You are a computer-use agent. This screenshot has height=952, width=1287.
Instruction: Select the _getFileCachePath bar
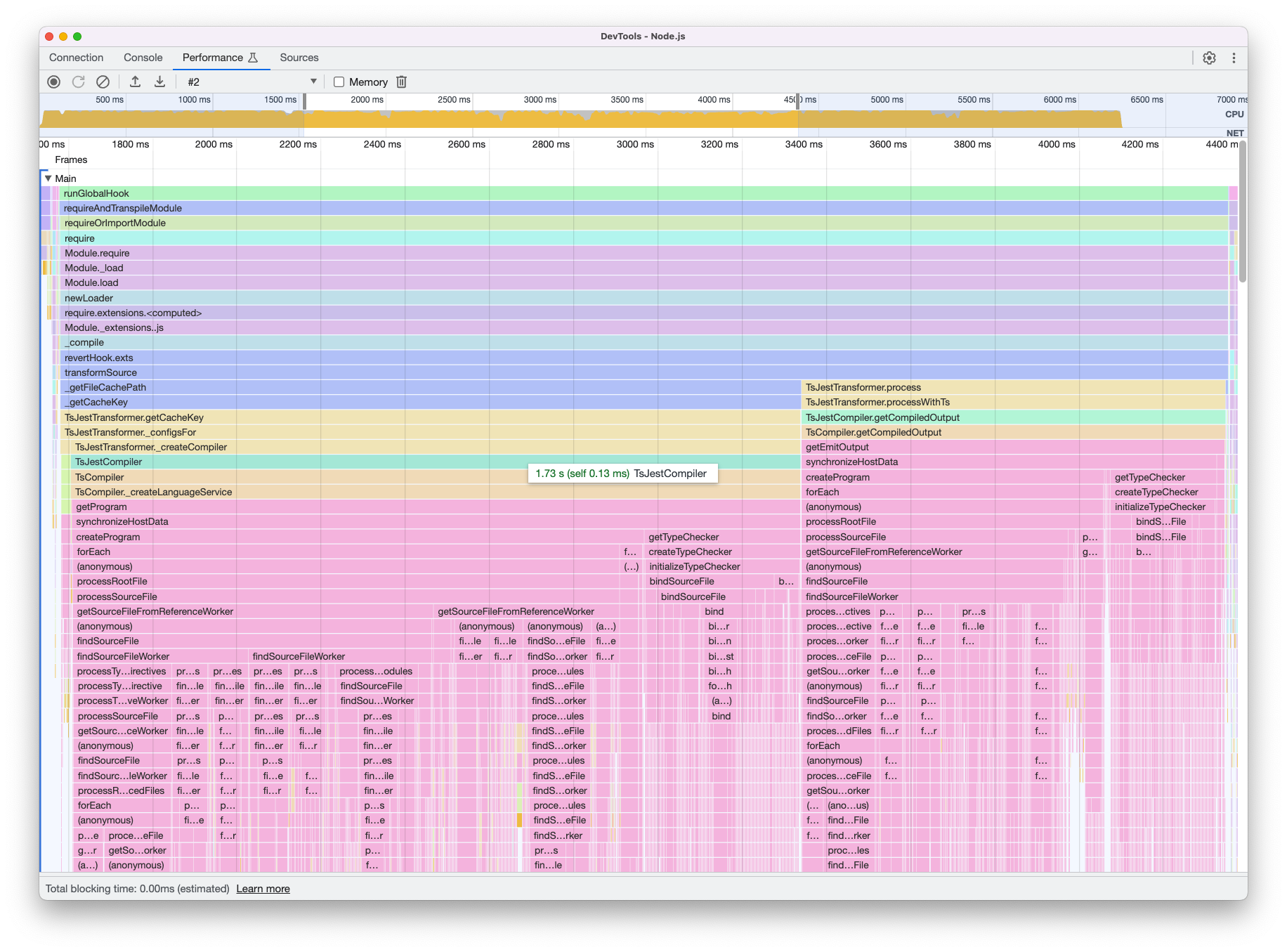(x=430, y=387)
